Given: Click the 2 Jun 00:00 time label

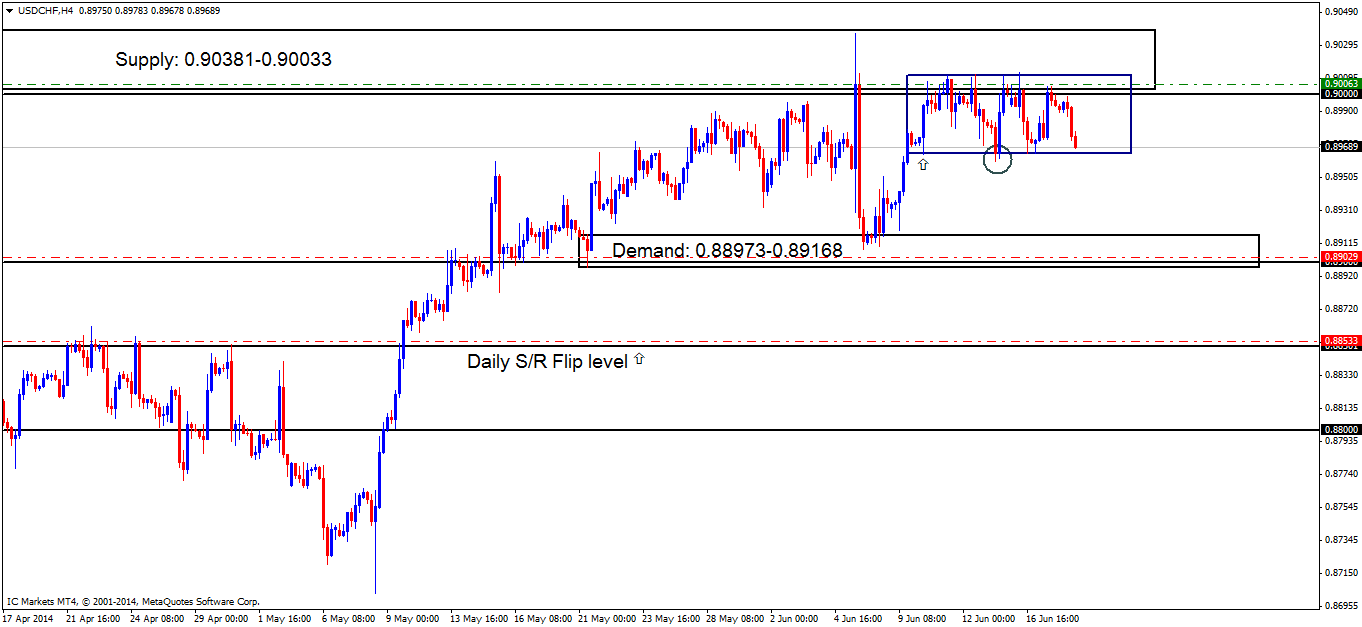Looking at the screenshot, I should 796,619.
